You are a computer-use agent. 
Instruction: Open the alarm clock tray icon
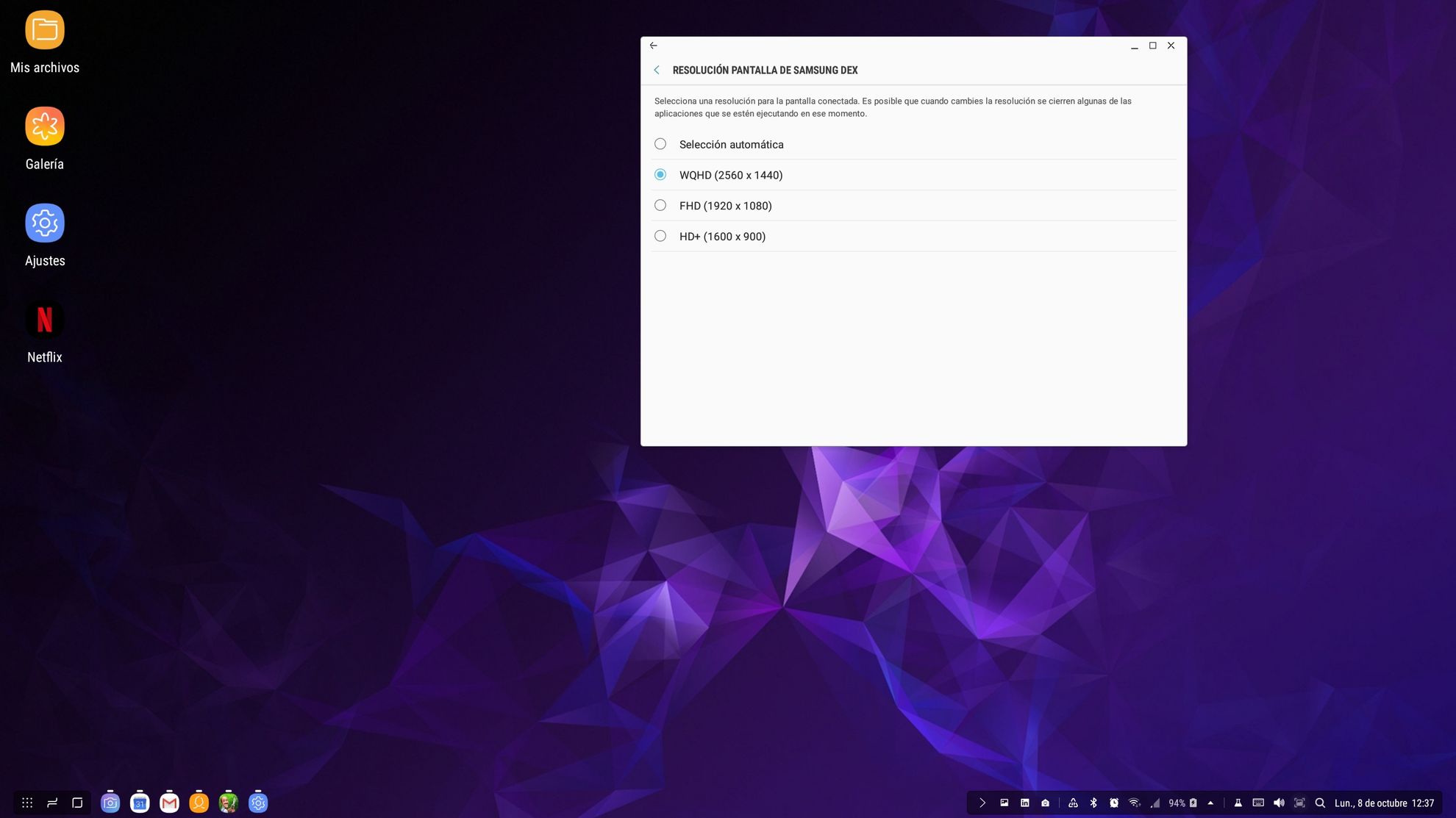click(1114, 803)
